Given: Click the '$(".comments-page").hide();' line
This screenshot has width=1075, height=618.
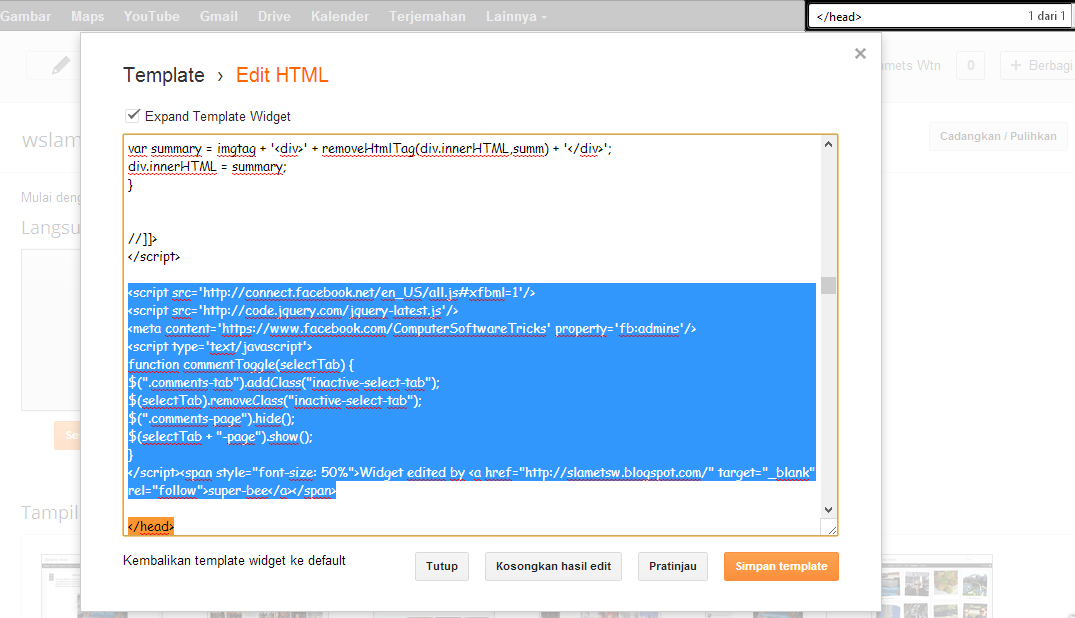Looking at the screenshot, I should point(211,419).
